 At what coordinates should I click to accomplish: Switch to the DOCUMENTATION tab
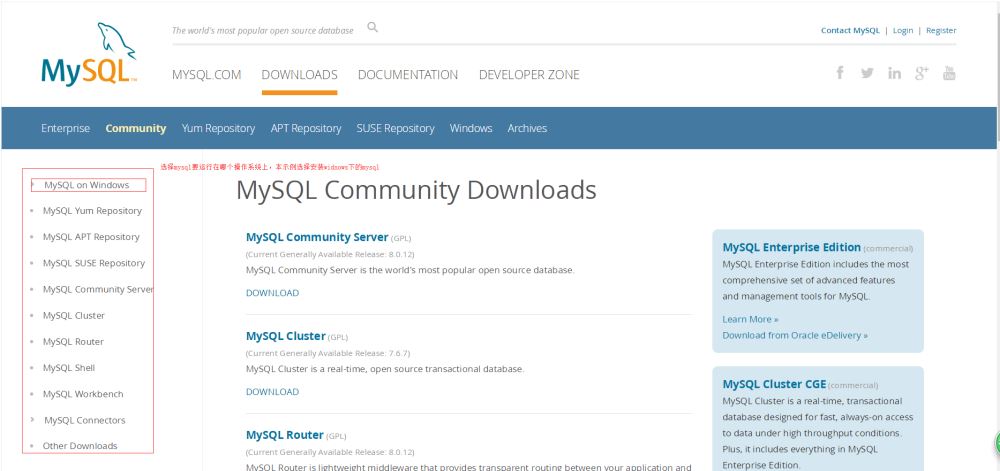[408, 75]
